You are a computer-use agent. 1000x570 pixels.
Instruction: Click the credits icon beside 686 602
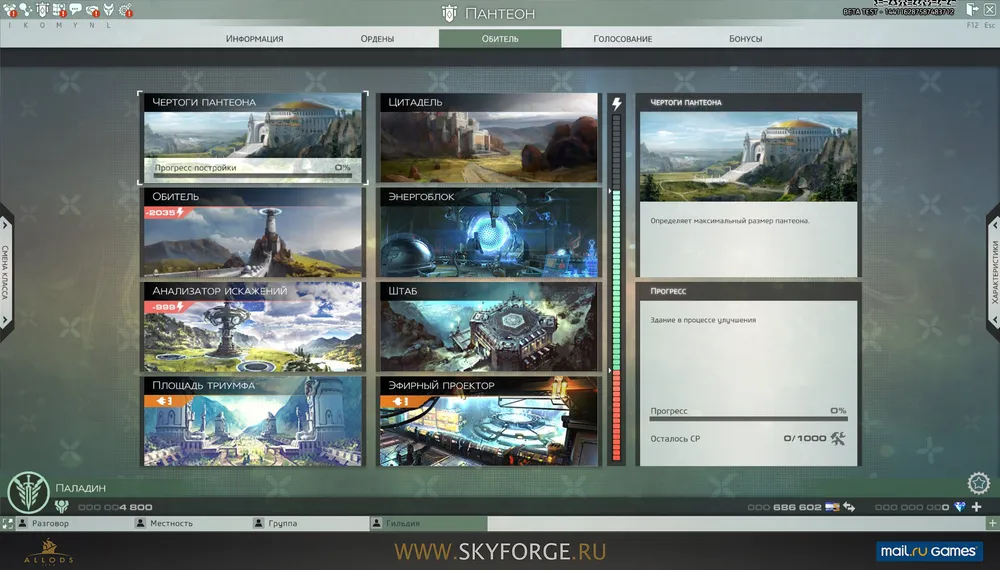point(832,507)
